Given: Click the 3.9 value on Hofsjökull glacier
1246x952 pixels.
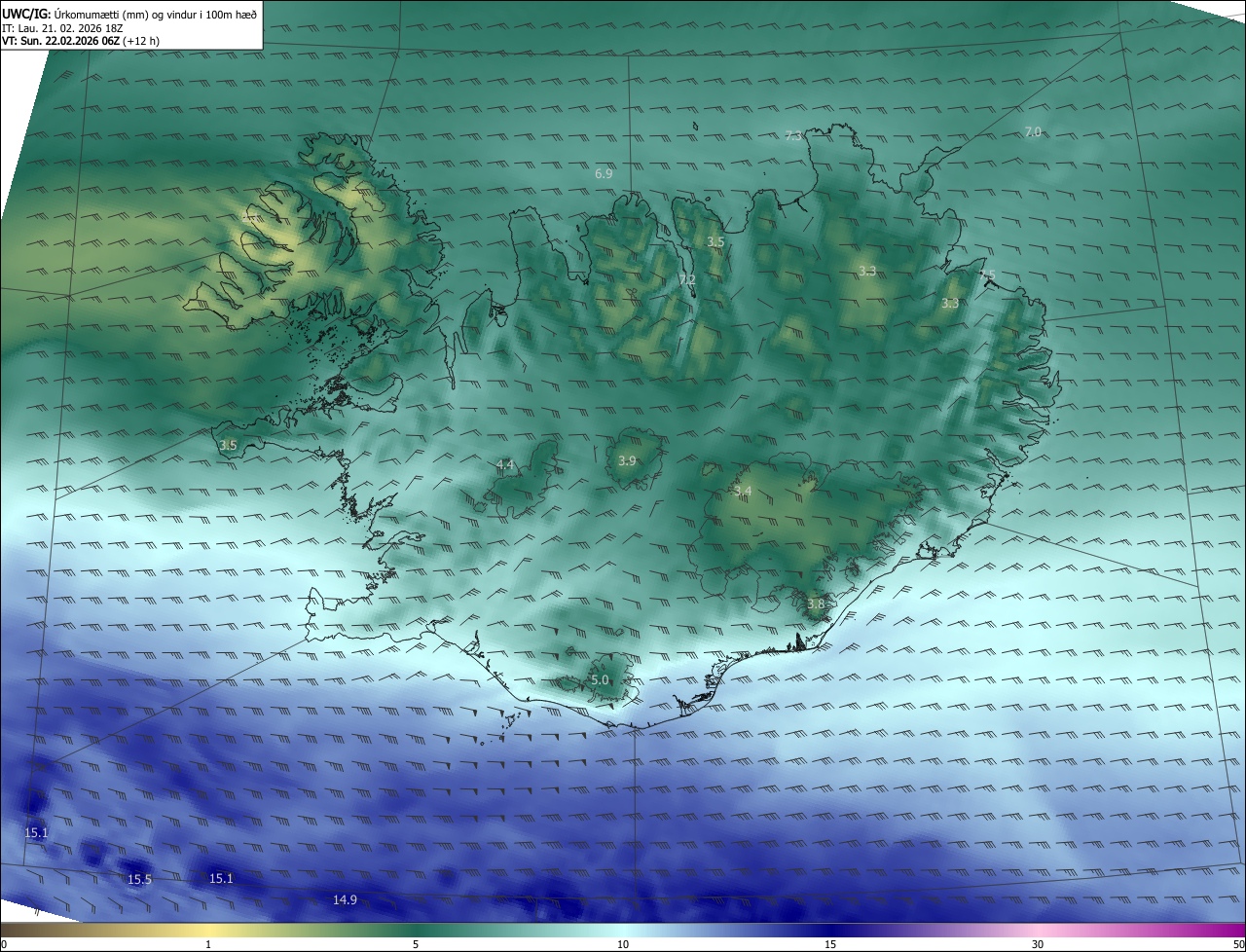Looking at the screenshot, I should click(x=627, y=460).
